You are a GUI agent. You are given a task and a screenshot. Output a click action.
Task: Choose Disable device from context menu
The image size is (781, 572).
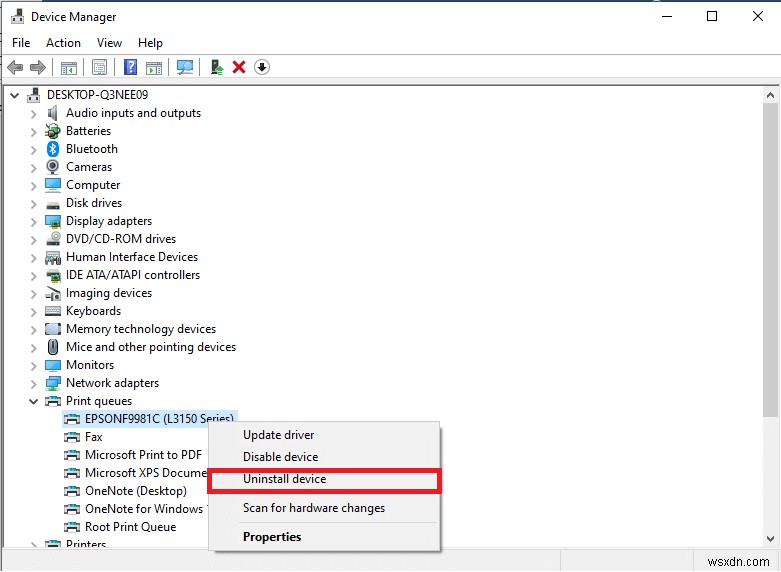pos(324,457)
